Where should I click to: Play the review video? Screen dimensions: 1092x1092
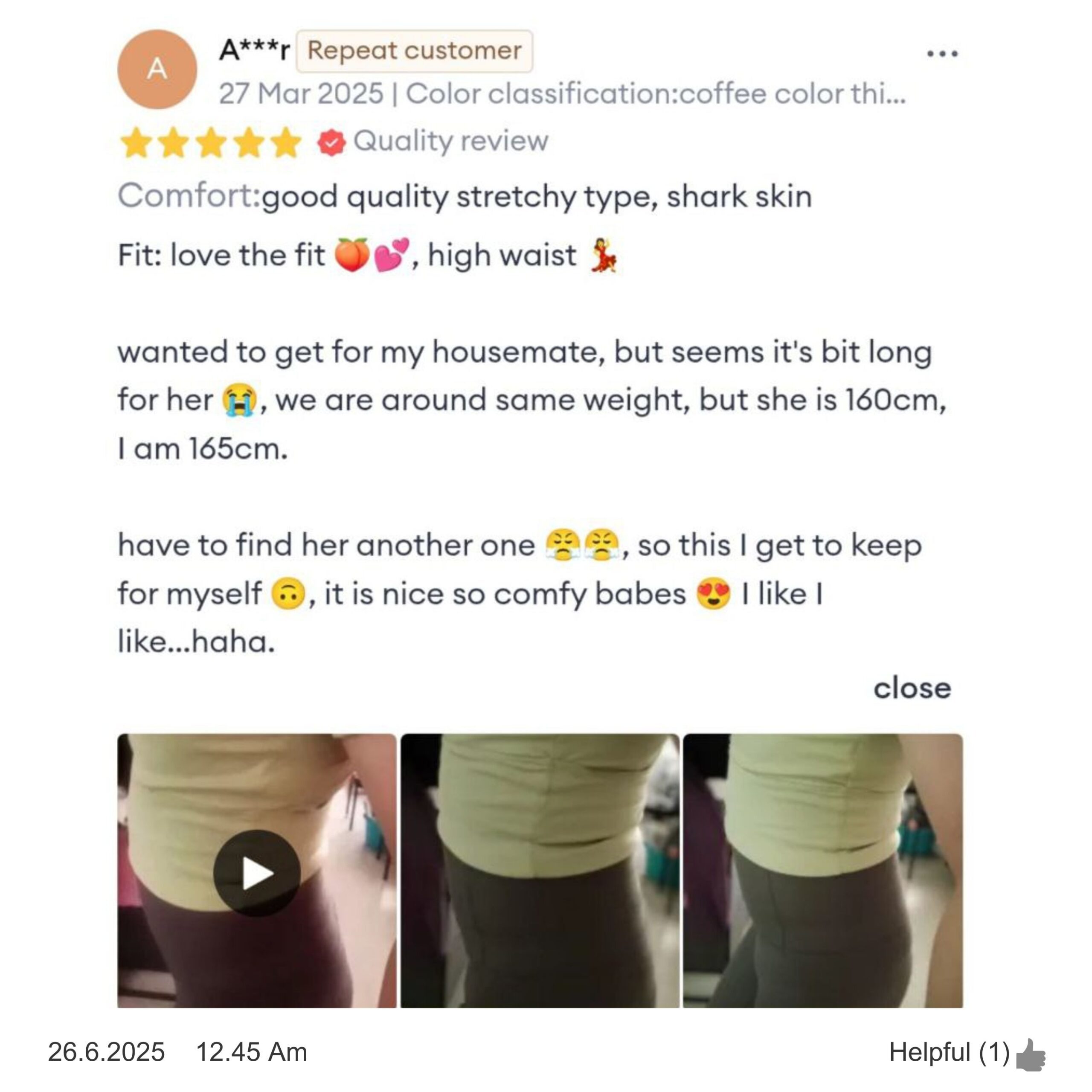pos(257,873)
